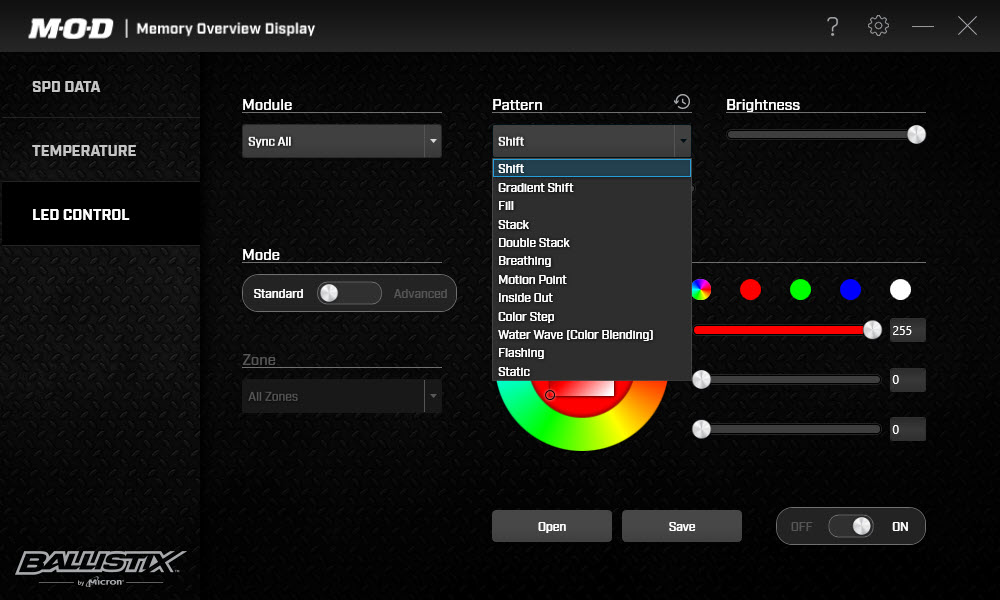This screenshot has height=600, width=1000.
Task: Click the Save button
Action: [682, 526]
